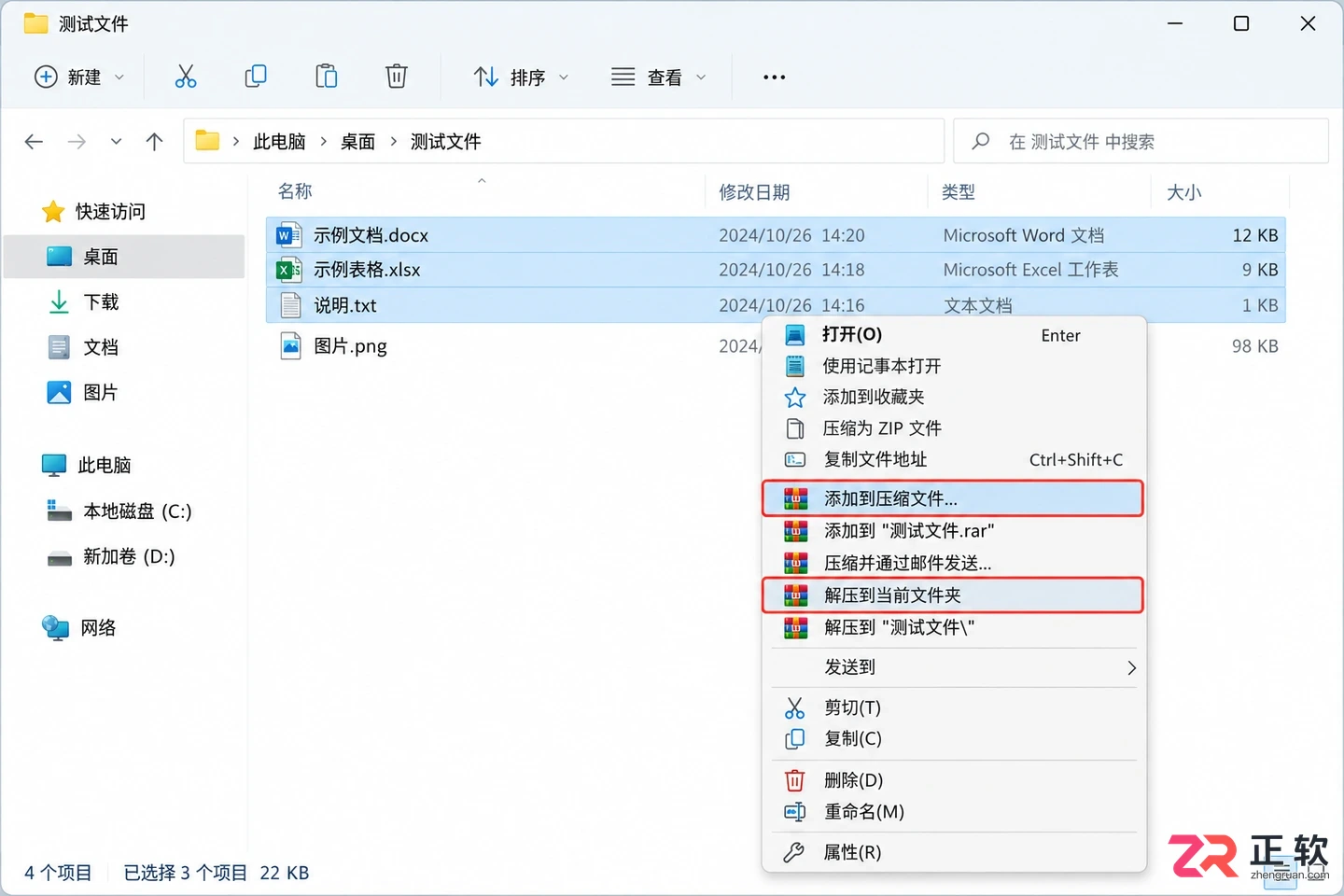1344x896 pixels.
Task: Go forward with the right arrow
Action: (77, 142)
